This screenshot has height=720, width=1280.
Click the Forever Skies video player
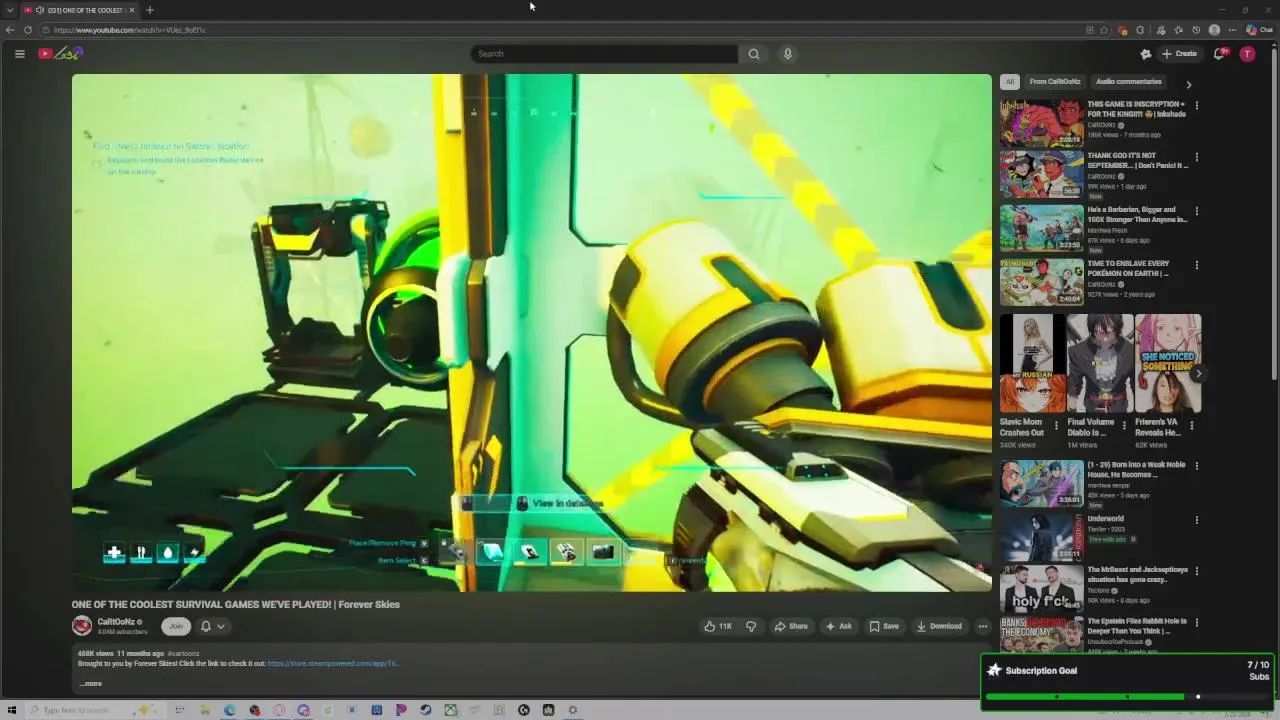[531, 333]
